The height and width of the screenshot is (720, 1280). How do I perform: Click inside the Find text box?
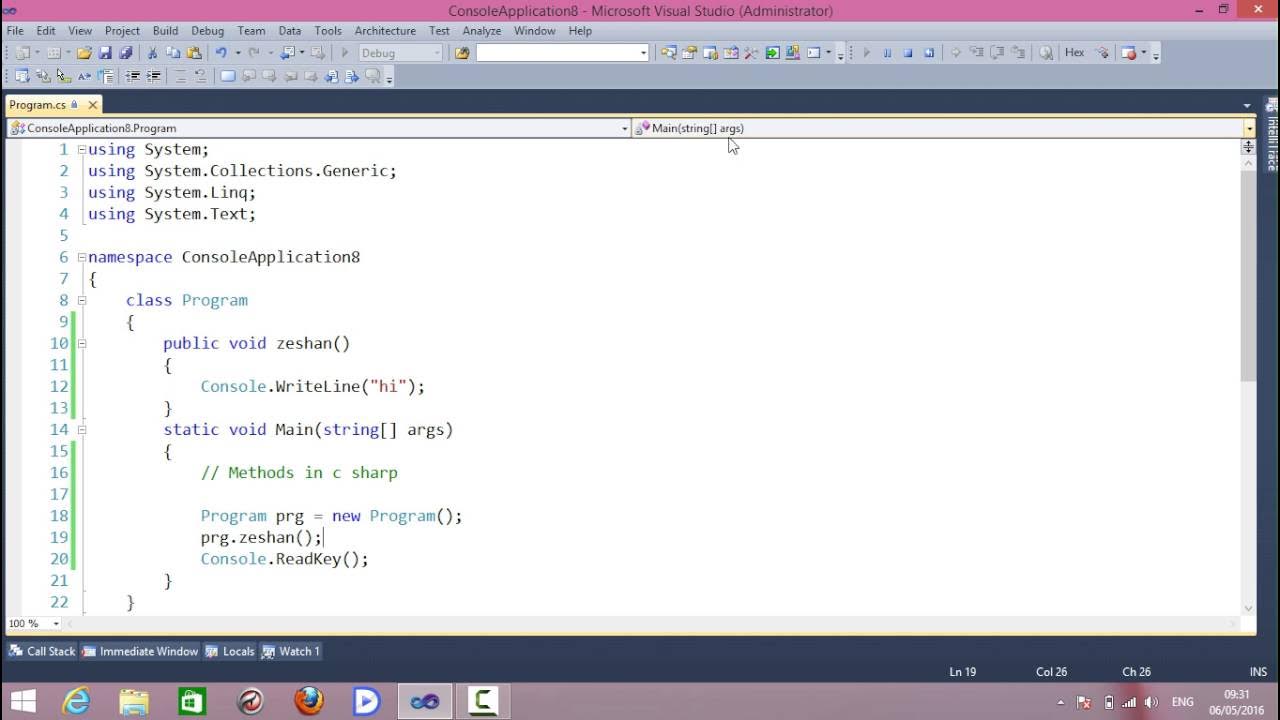(x=556, y=53)
